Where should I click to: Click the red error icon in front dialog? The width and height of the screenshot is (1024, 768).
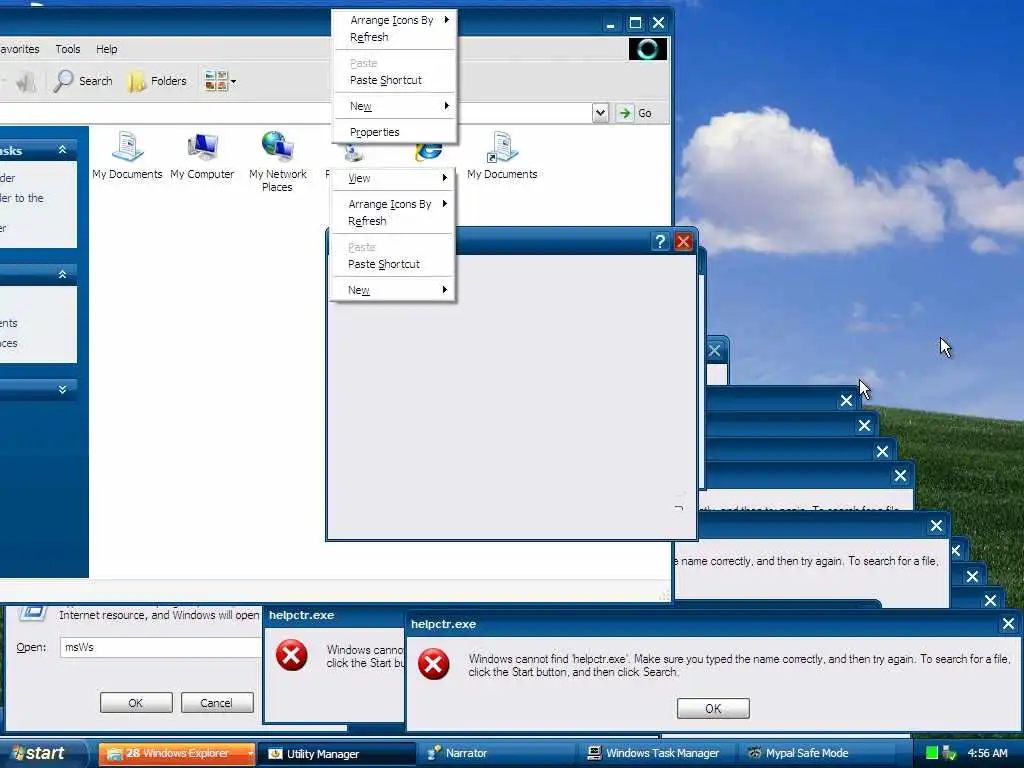pyautogui.click(x=434, y=664)
